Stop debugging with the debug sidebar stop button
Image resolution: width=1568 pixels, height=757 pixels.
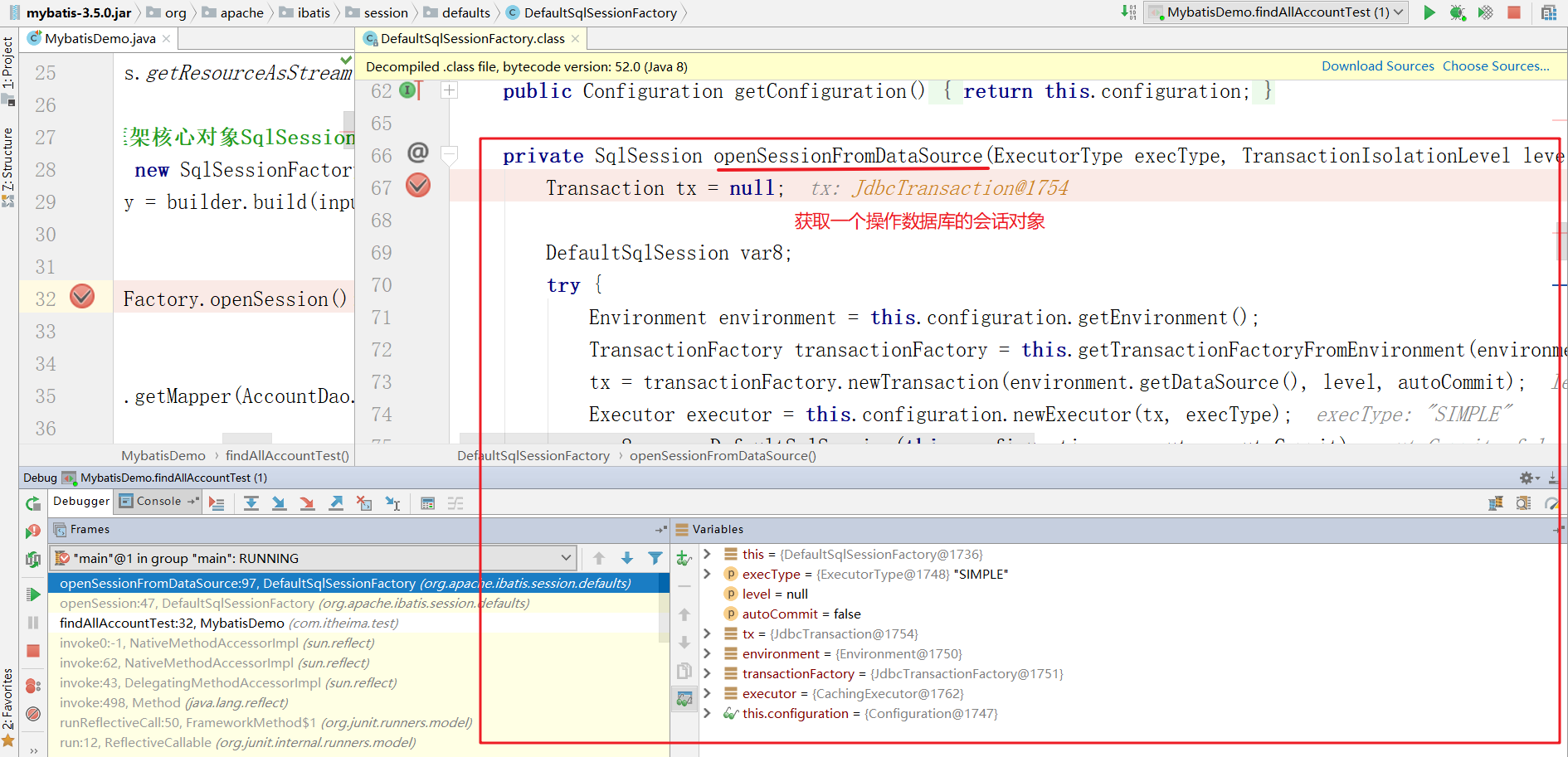click(33, 651)
